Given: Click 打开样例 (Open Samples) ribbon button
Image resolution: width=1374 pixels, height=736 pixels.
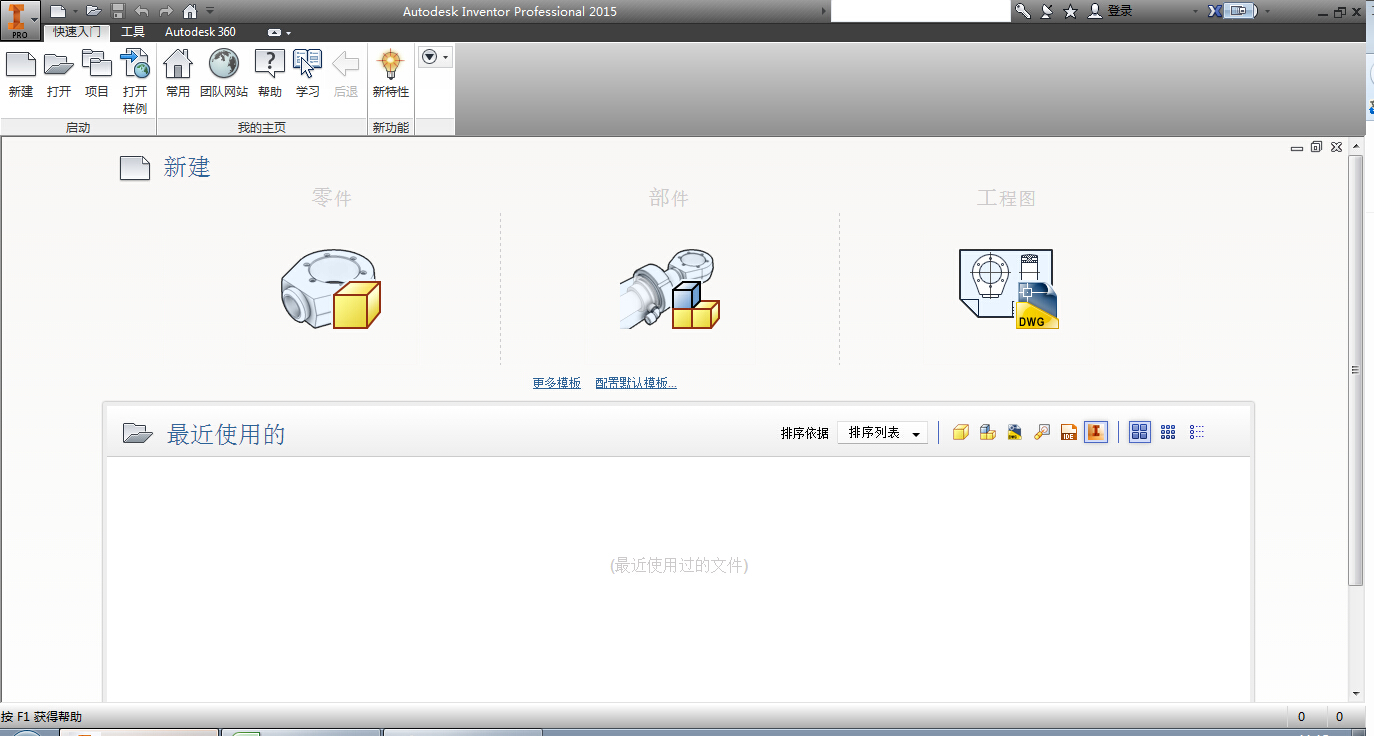Looking at the screenshot, I should (135, 82).
